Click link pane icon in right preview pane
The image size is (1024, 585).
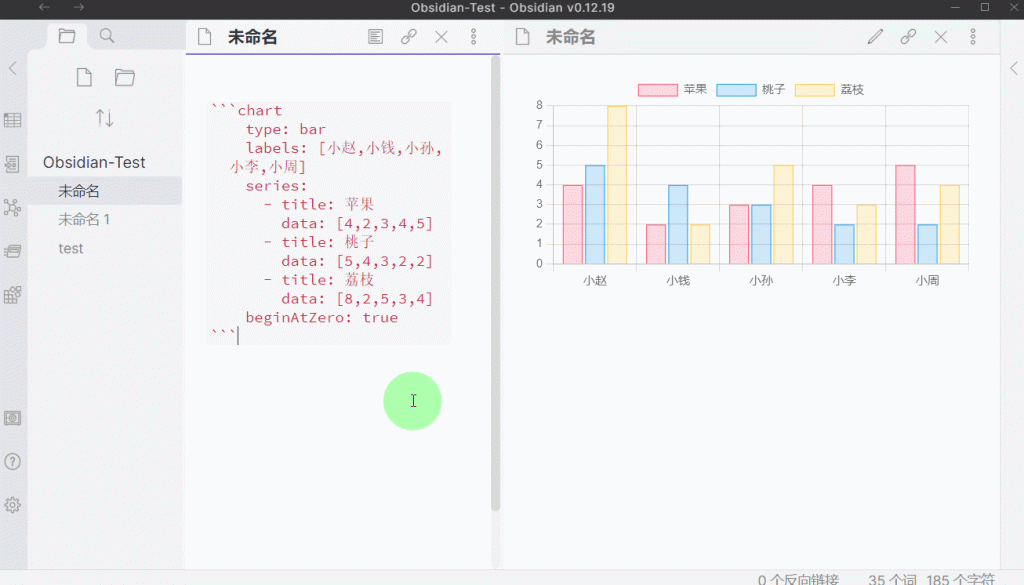(908, 37)
